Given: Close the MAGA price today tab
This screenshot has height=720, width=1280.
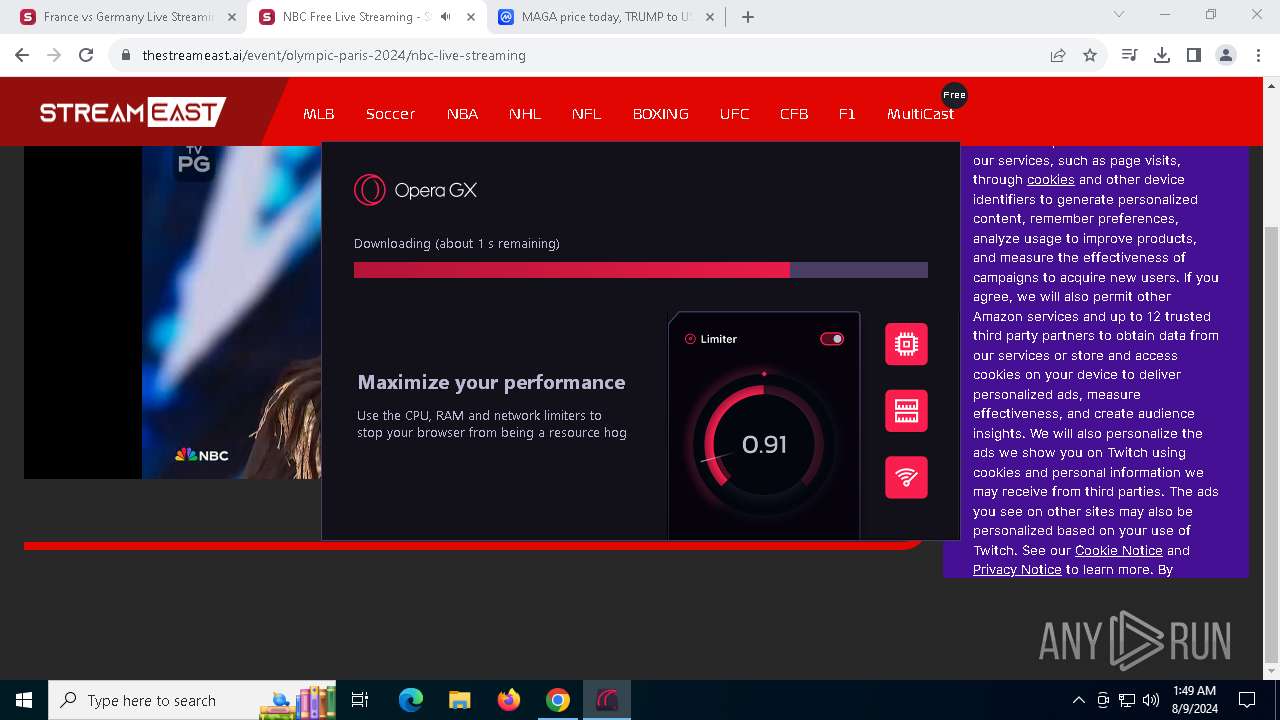Looking at the screenshot, I should [709, 17].
